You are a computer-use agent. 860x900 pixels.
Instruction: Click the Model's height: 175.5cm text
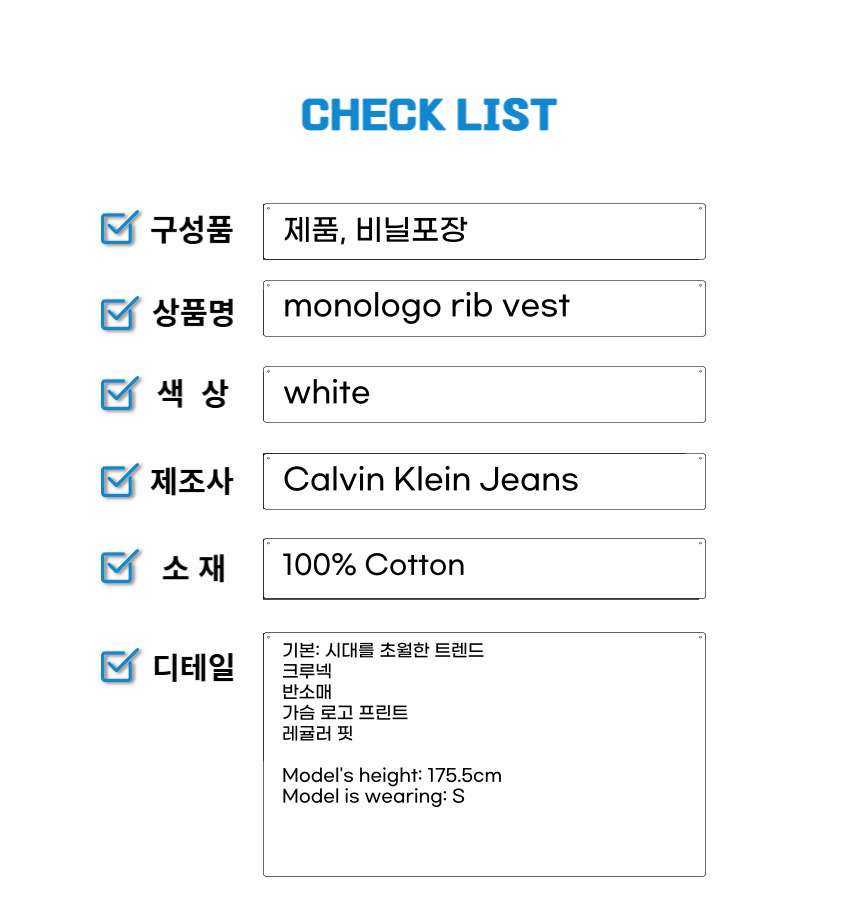(x=392, y=775)
